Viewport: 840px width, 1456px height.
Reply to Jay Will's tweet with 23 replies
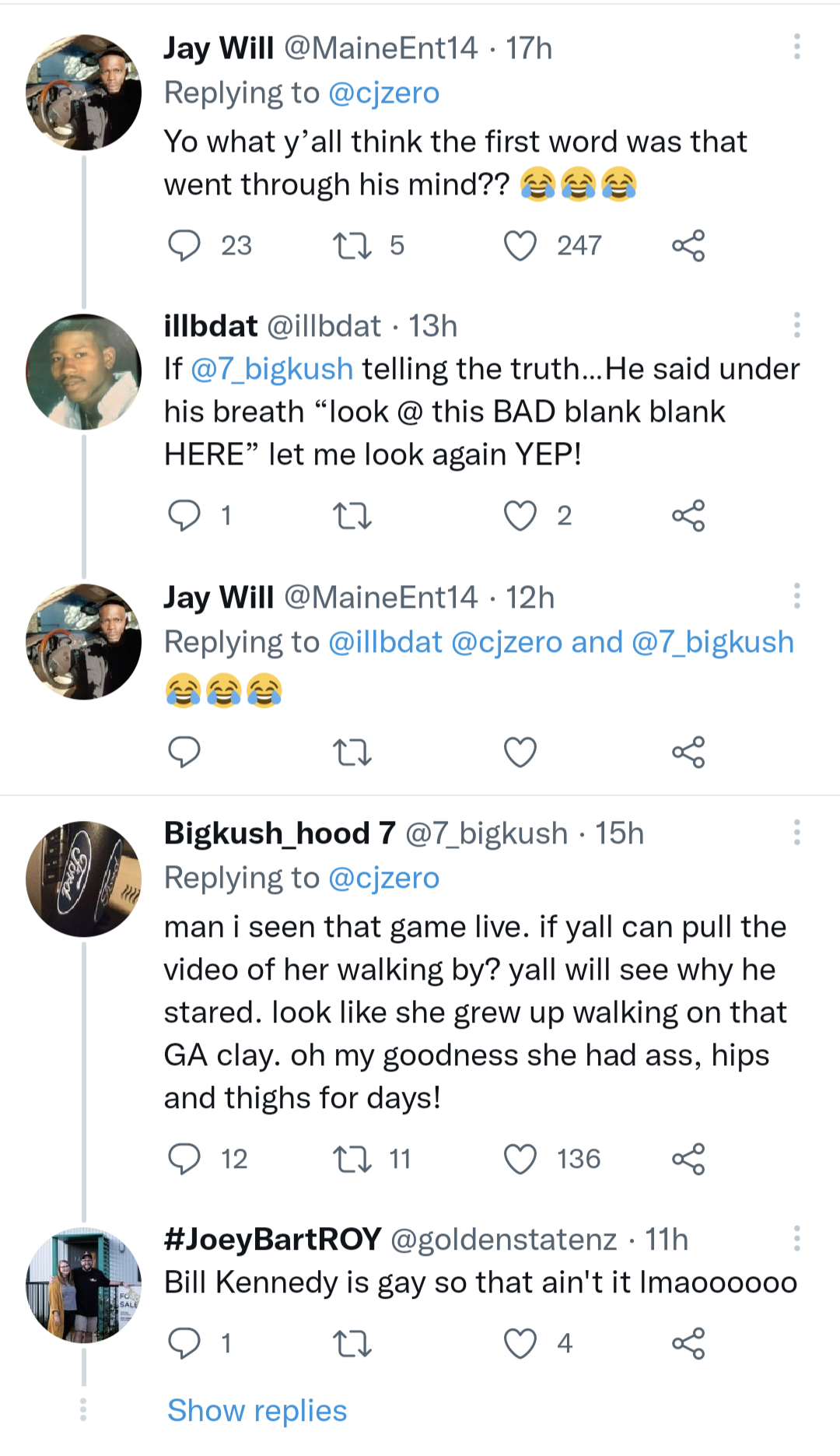[x=184, y=246]
